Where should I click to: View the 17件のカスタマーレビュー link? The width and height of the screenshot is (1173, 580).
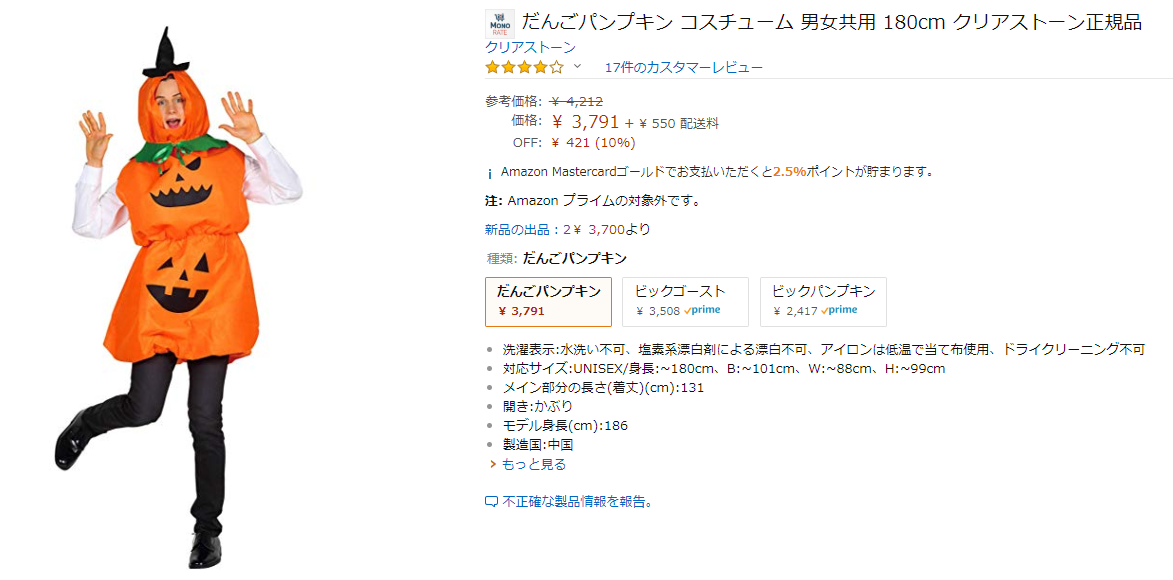click(683, 68)
